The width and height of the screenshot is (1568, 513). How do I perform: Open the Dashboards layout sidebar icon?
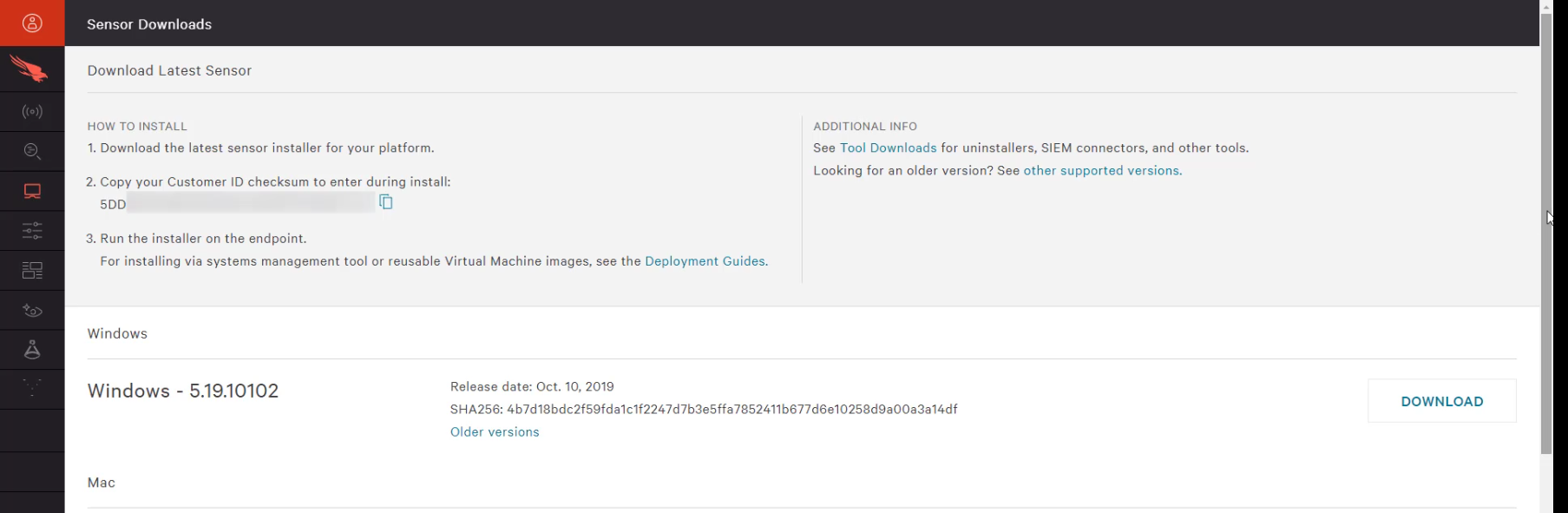[32, 271]
